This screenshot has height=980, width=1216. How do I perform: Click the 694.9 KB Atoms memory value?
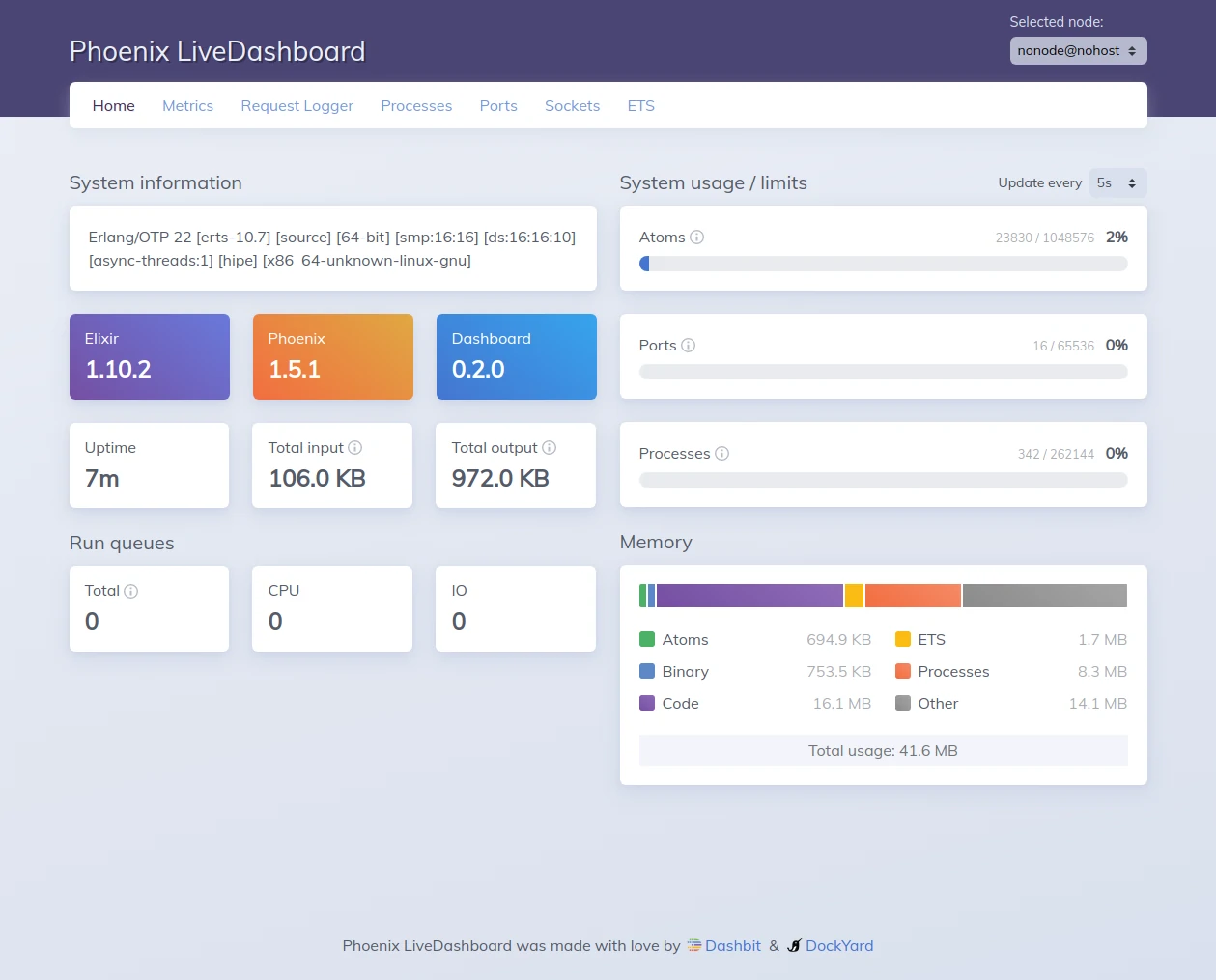[x=839, y=639]
